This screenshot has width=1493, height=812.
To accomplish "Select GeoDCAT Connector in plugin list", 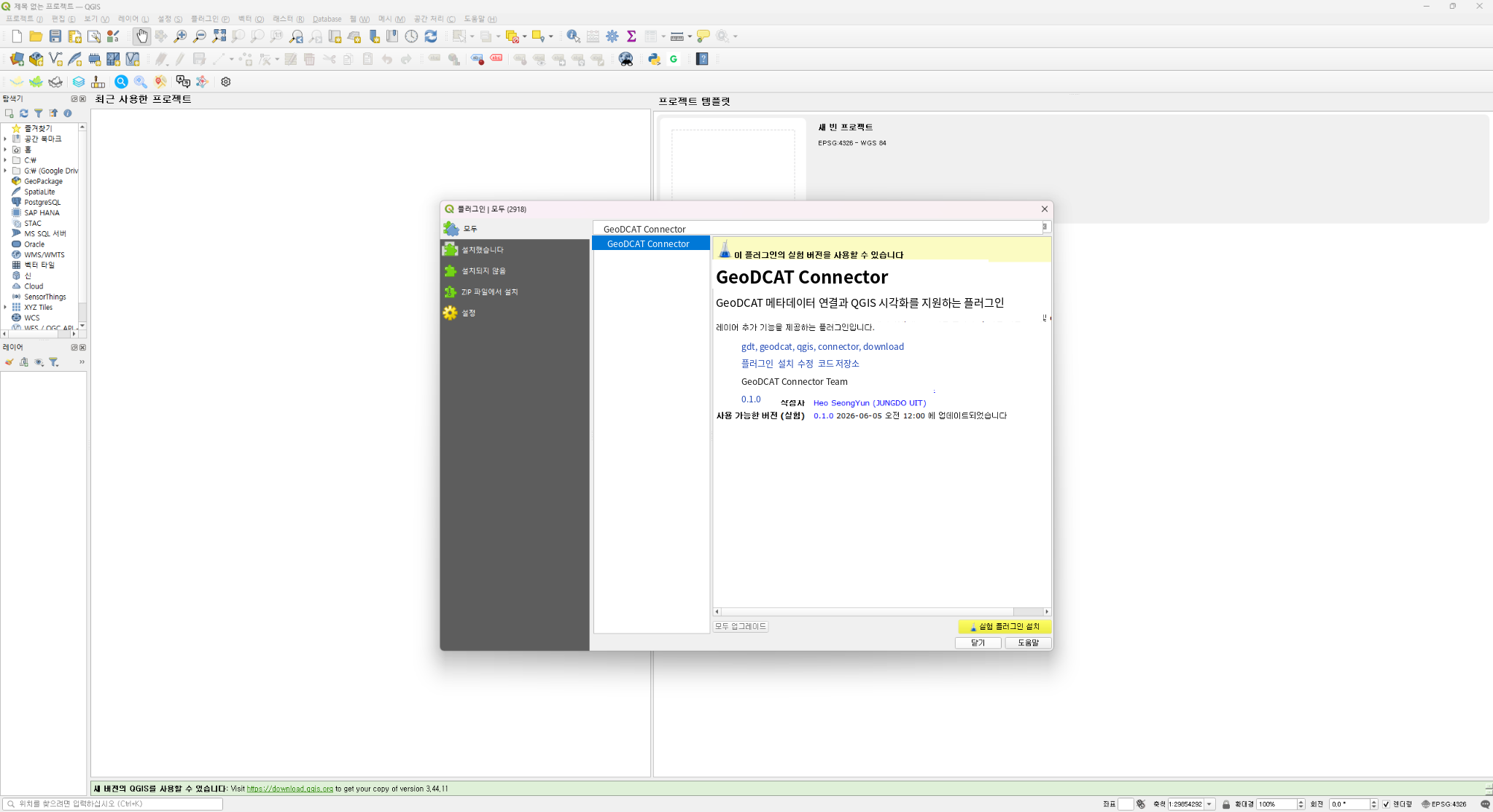I will [651, 243].
